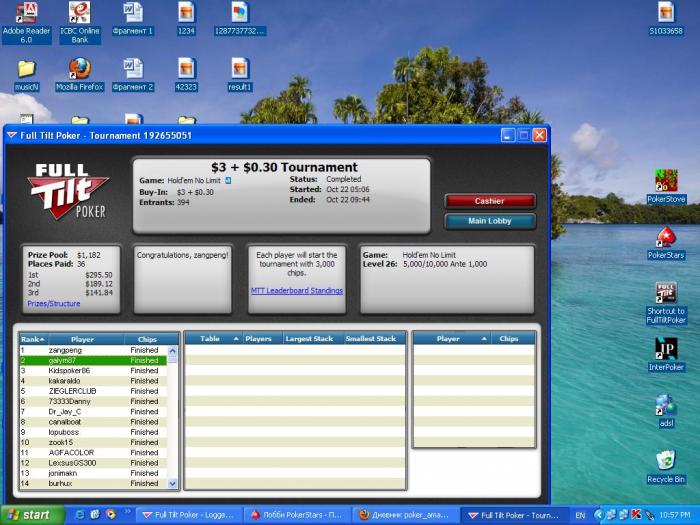The height and width of the screenshot is (525, 700).
Task: Select the 1234 file icon
Action: pos(186,20)
